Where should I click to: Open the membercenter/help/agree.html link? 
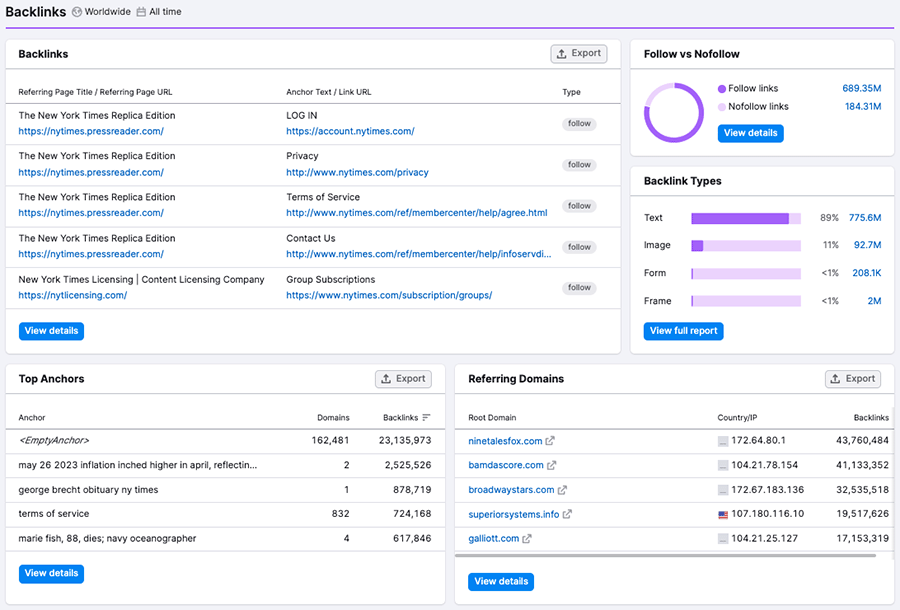pos(417,213)
